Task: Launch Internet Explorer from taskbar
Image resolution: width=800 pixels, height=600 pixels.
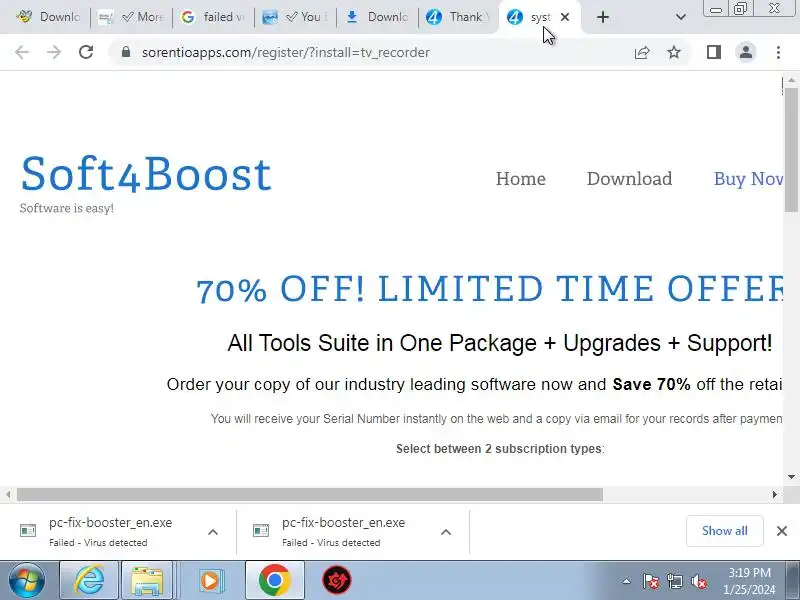Action: point(89,580)
